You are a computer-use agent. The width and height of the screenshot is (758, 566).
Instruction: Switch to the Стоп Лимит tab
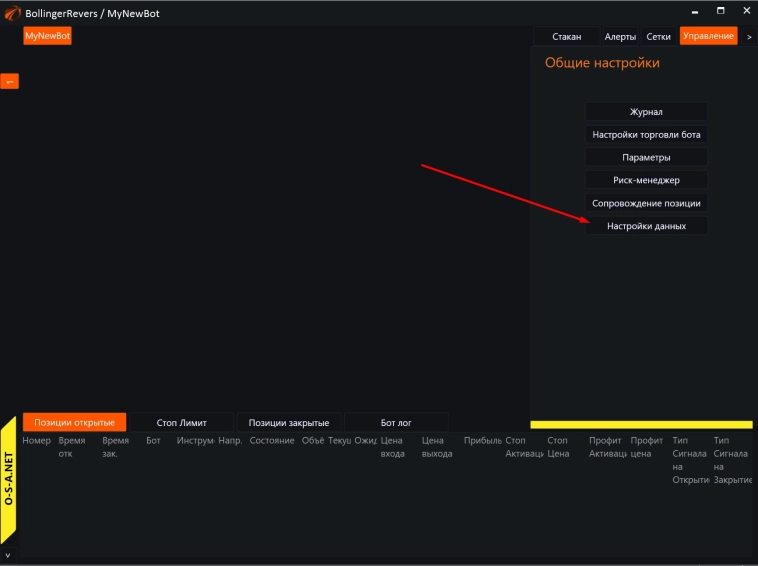pos(182,423)
